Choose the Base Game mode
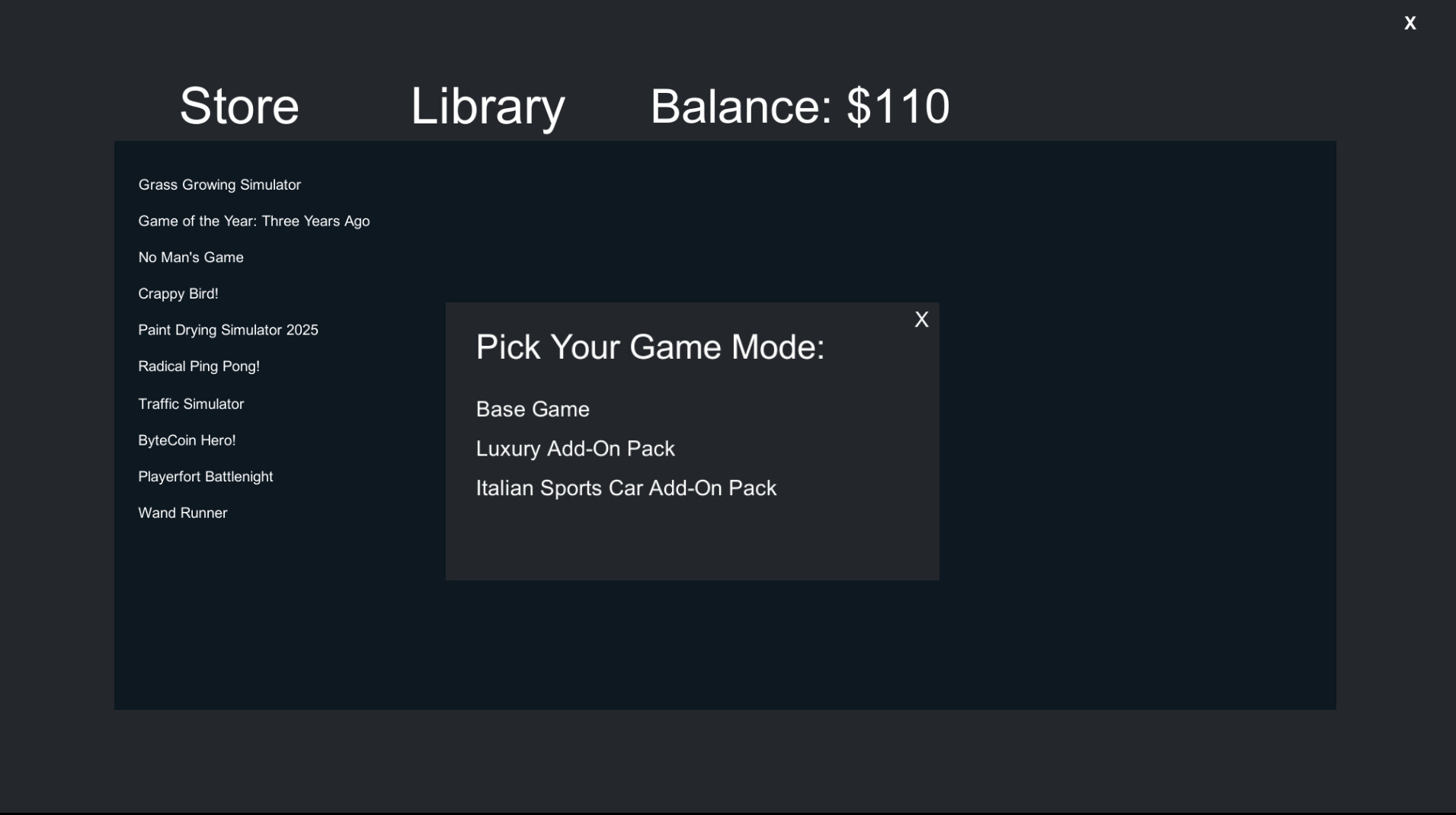The width and height of the screenshot is (1456, 815). tap(532, 409)
